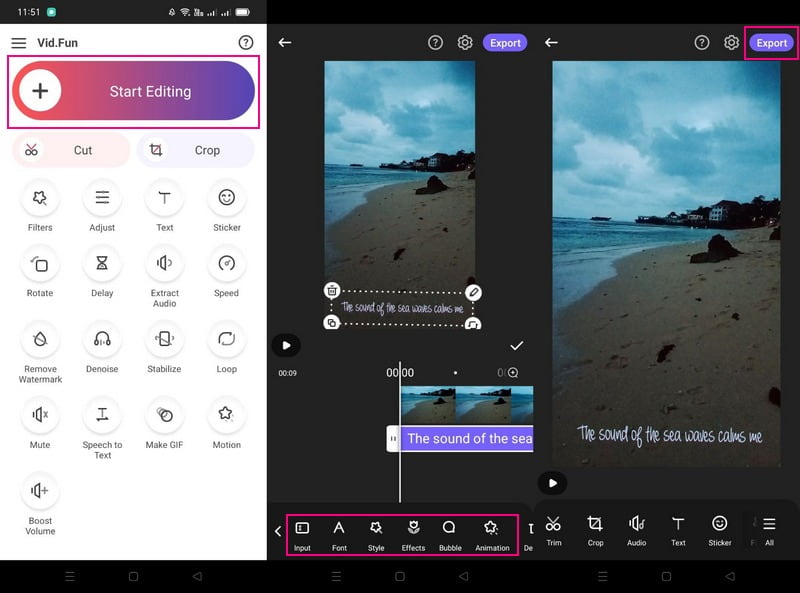Play the video preview

pos(287,345)
